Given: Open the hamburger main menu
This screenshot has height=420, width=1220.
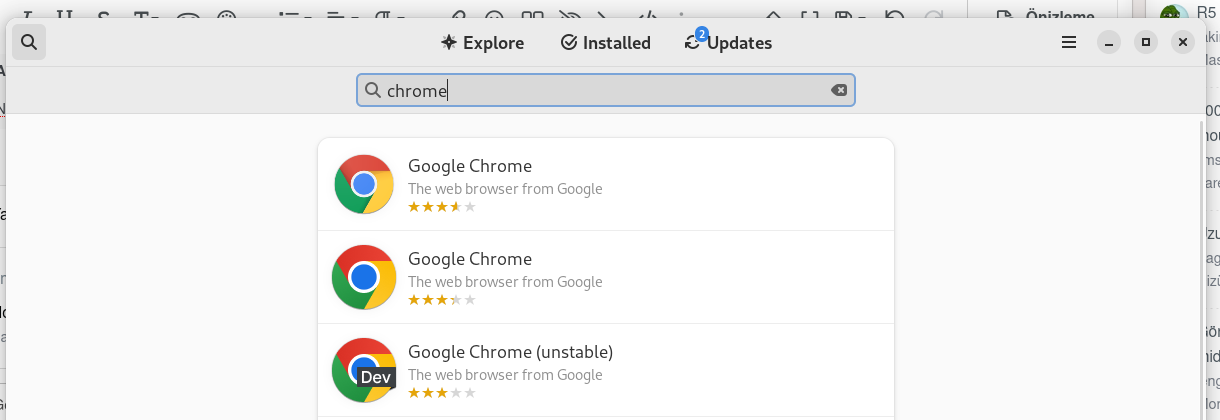Looking at the screenshot, I should [1069, 42].
